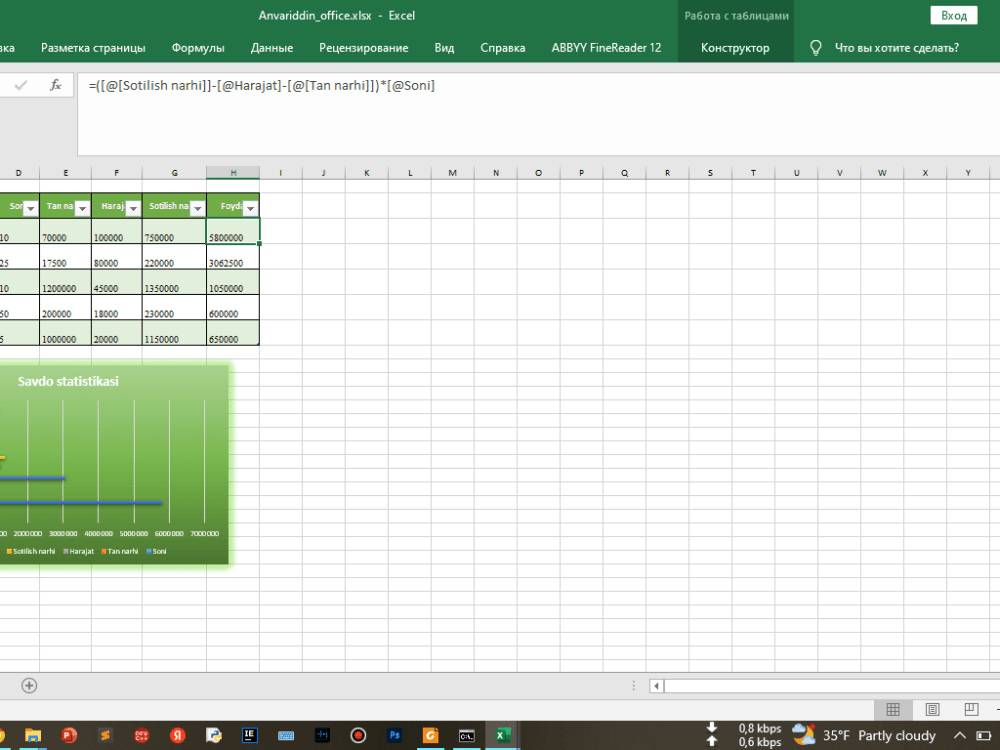Open Yandex browser from the taskbar
This screenshot has height=750, width=1000.
pyautogui.click(x=177, y=735)
